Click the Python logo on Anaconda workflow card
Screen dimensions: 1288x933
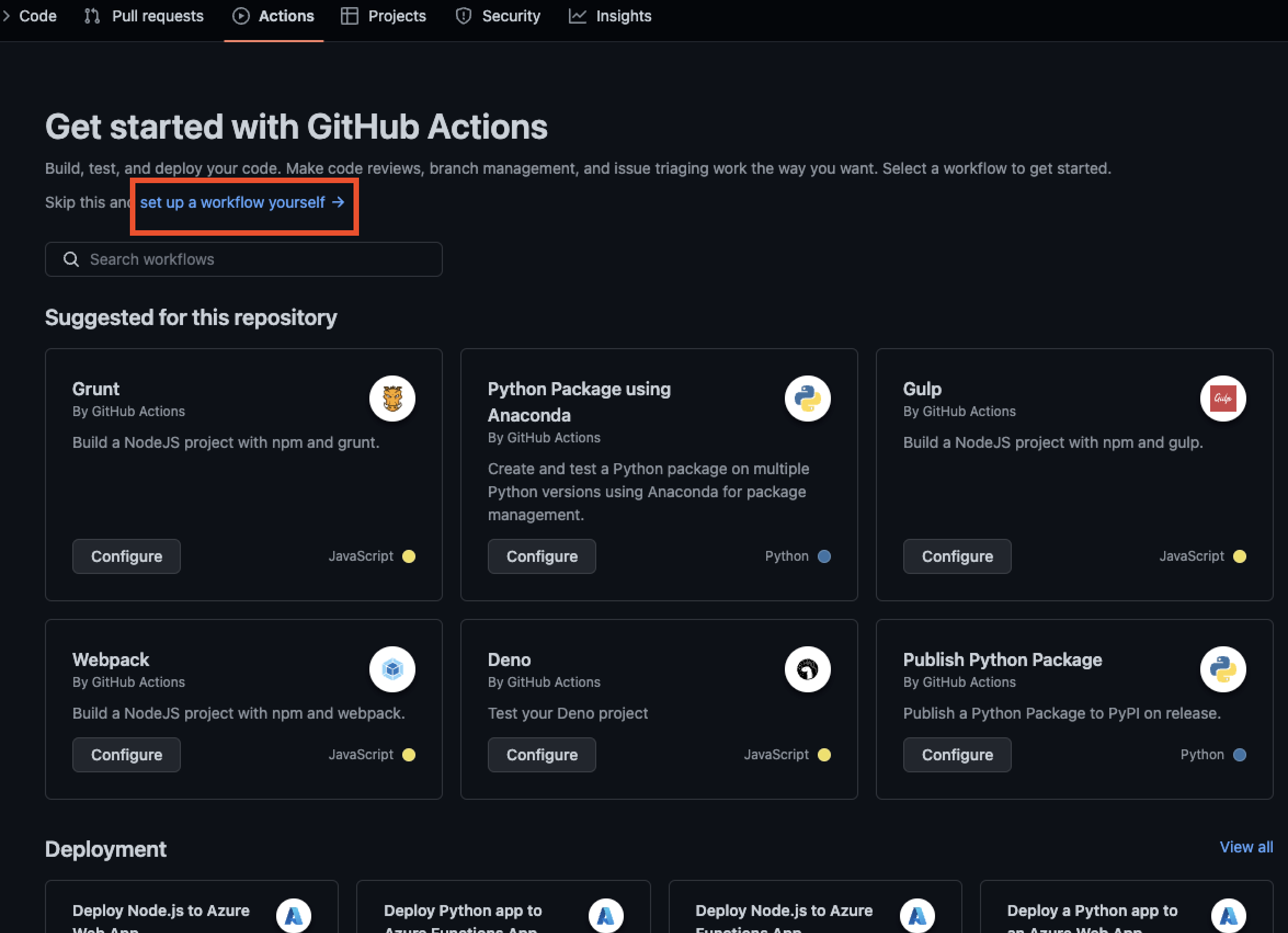coord(807,399)
